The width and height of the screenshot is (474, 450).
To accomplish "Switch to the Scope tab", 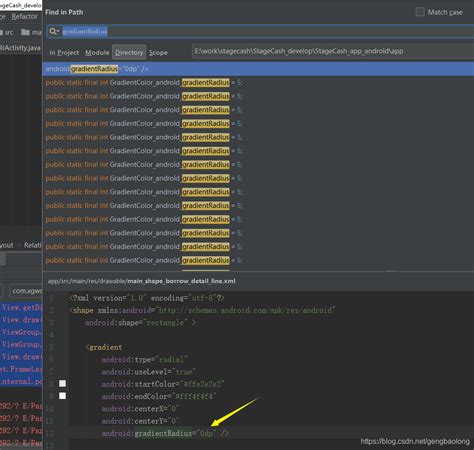I will point(158,52).
